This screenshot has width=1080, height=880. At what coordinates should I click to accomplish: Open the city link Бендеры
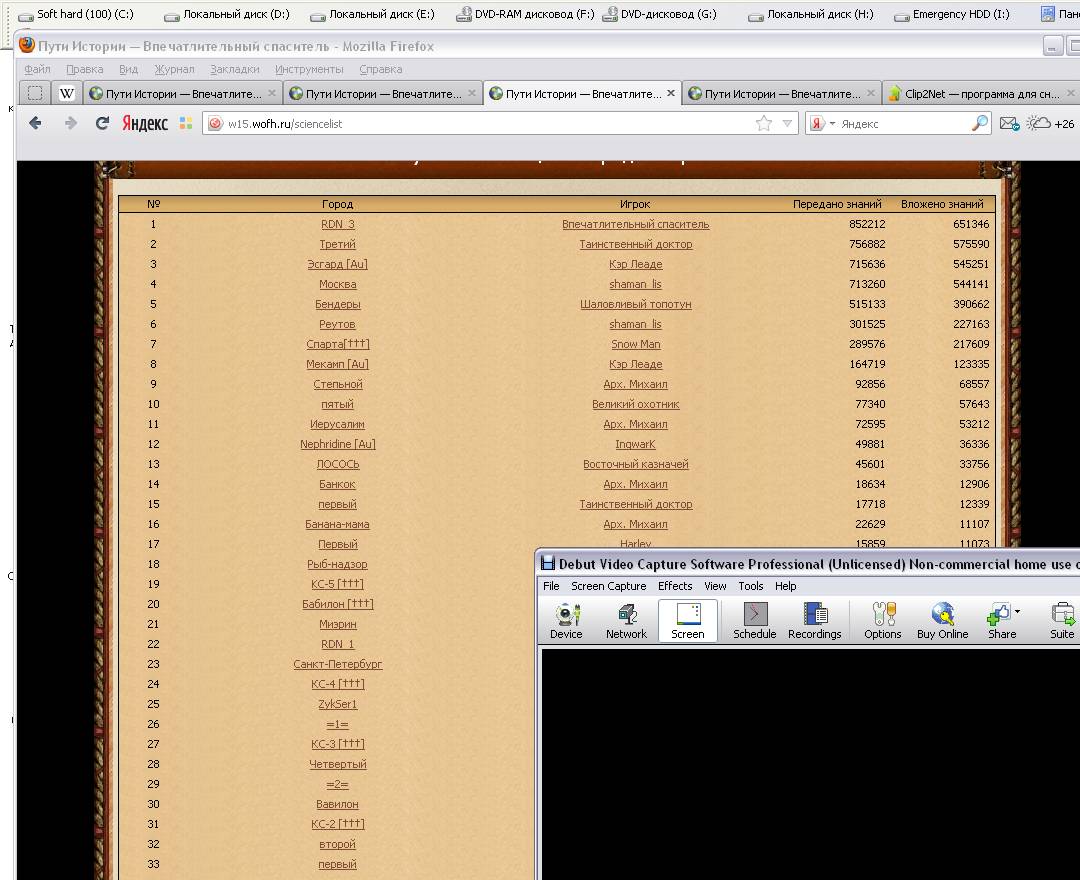(x=338, y=304)
